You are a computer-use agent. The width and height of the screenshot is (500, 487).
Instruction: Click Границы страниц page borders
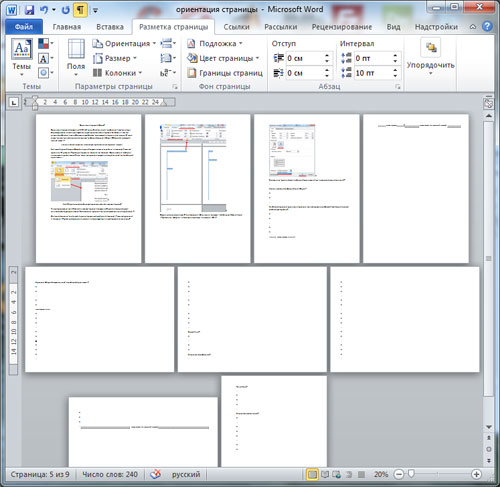tap(225, 73)
